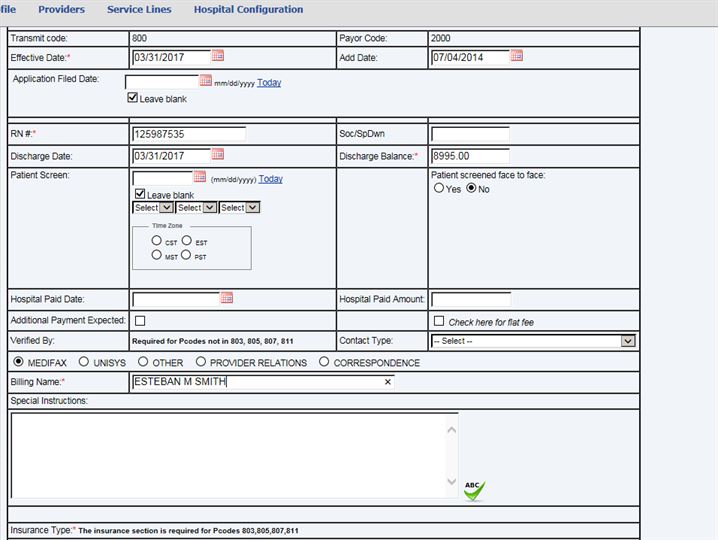Open the Providers menu
718x540 pixels.
coord(61,10)
